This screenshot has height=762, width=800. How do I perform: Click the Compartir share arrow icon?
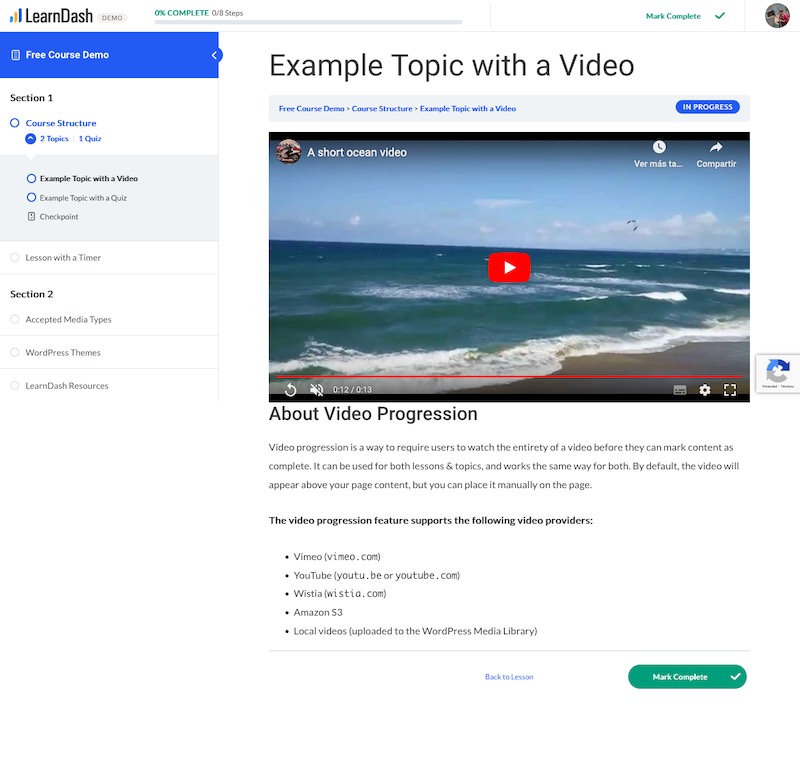[716, 148]
